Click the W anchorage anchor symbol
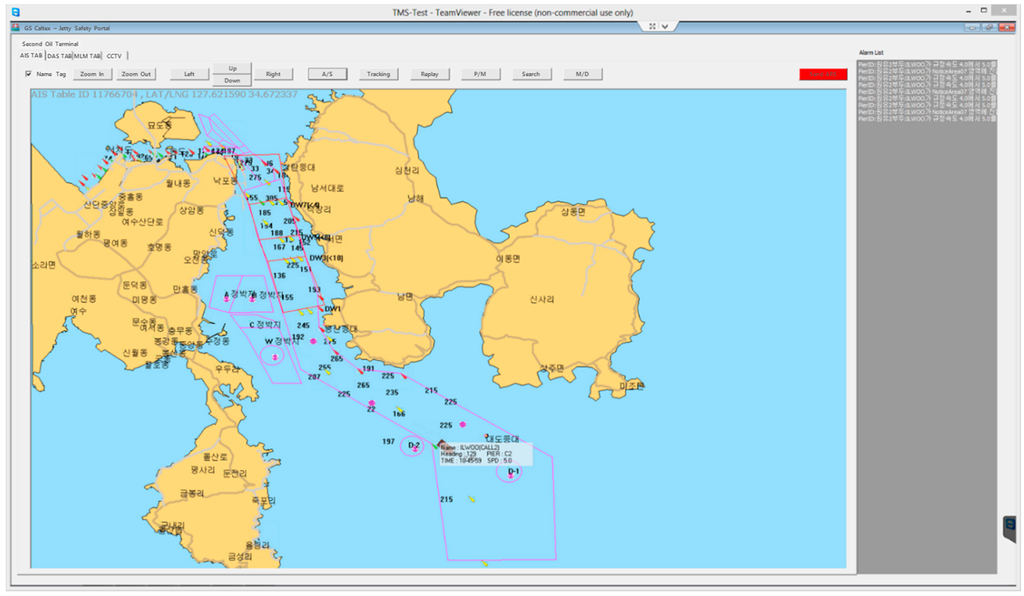This screenshot has height=596, width=1024. pos(275,357)
